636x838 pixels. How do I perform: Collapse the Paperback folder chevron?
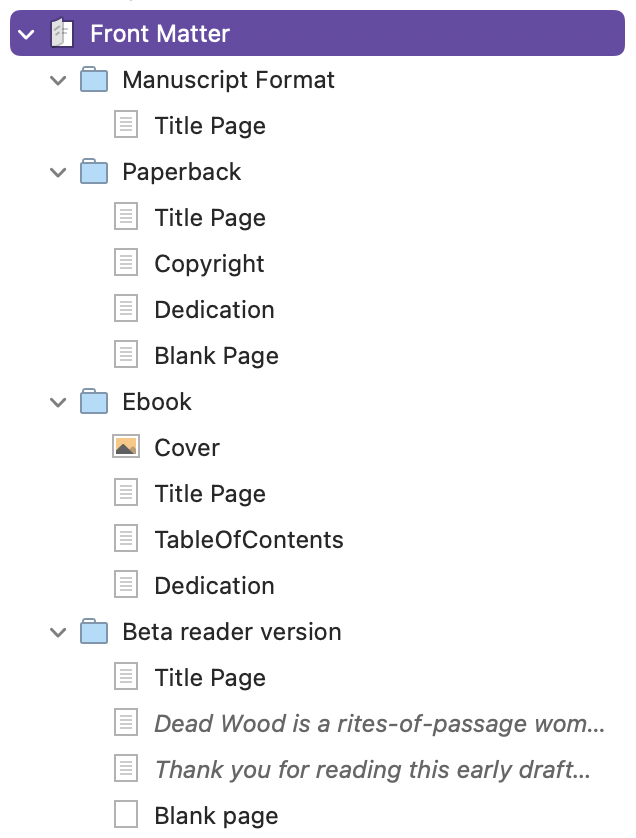coord(58,173)
